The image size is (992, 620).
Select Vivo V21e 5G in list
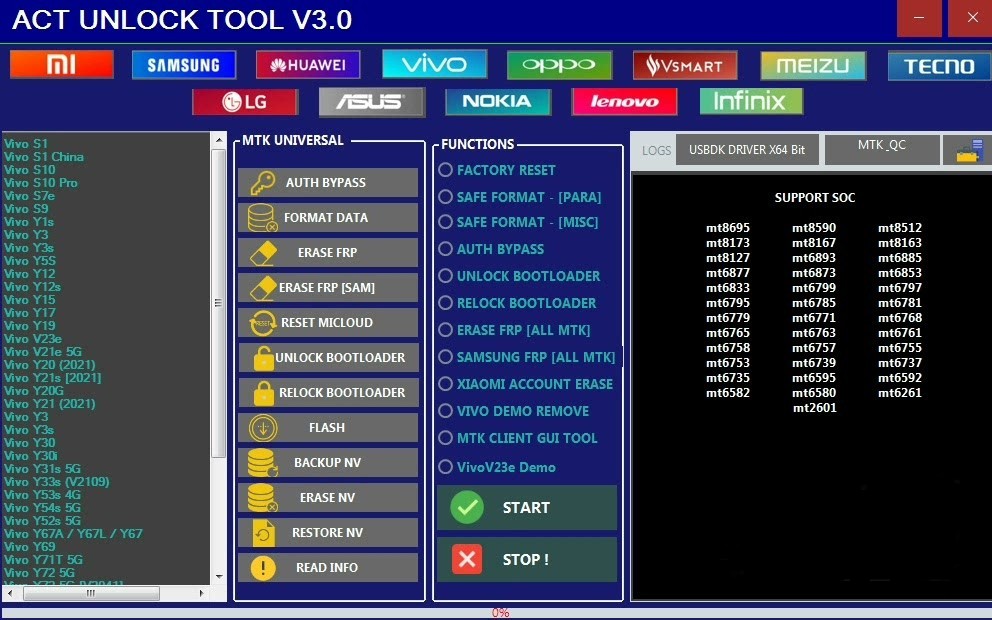point(42,352)
